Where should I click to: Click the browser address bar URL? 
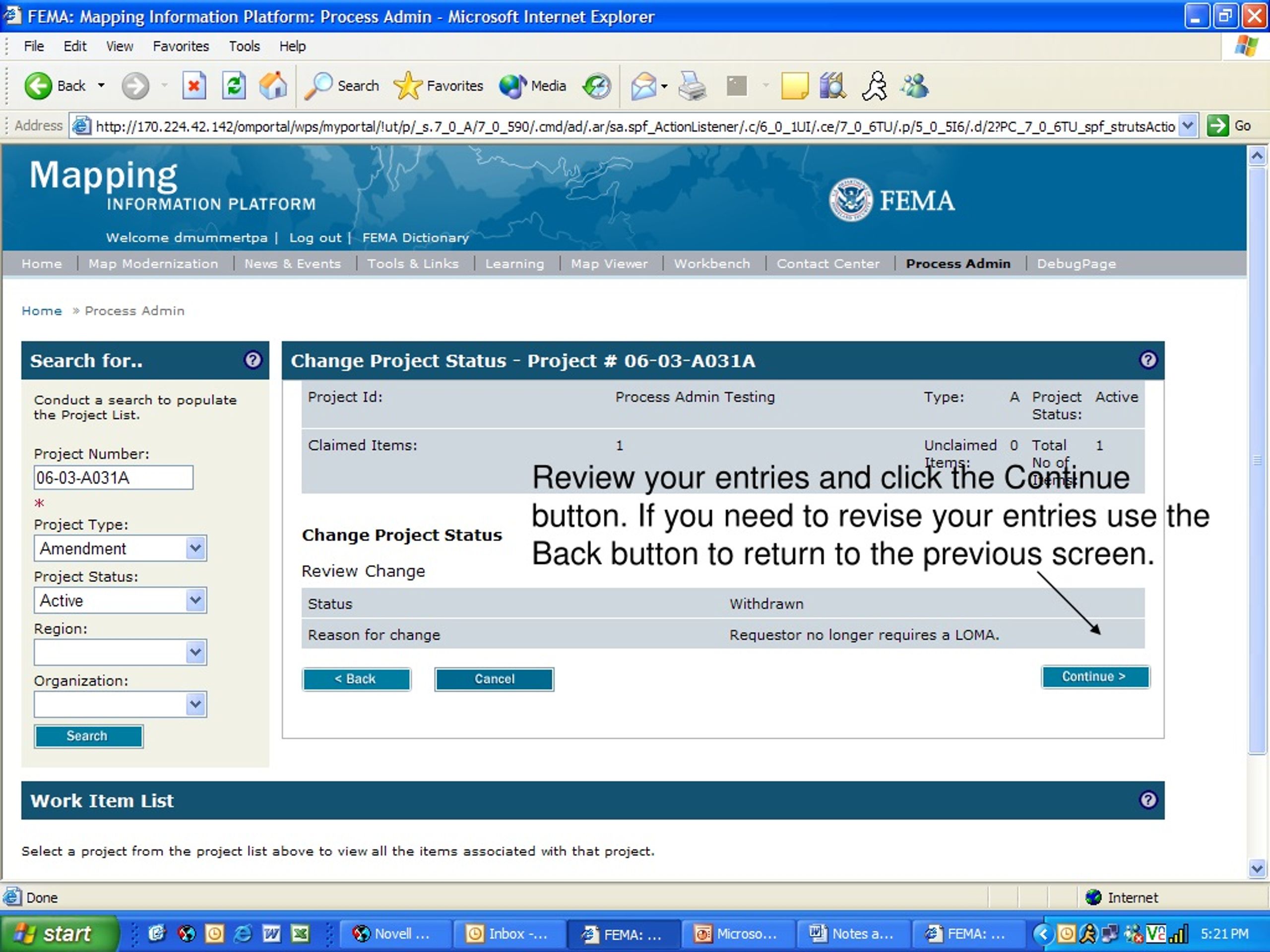click(635, 126)
